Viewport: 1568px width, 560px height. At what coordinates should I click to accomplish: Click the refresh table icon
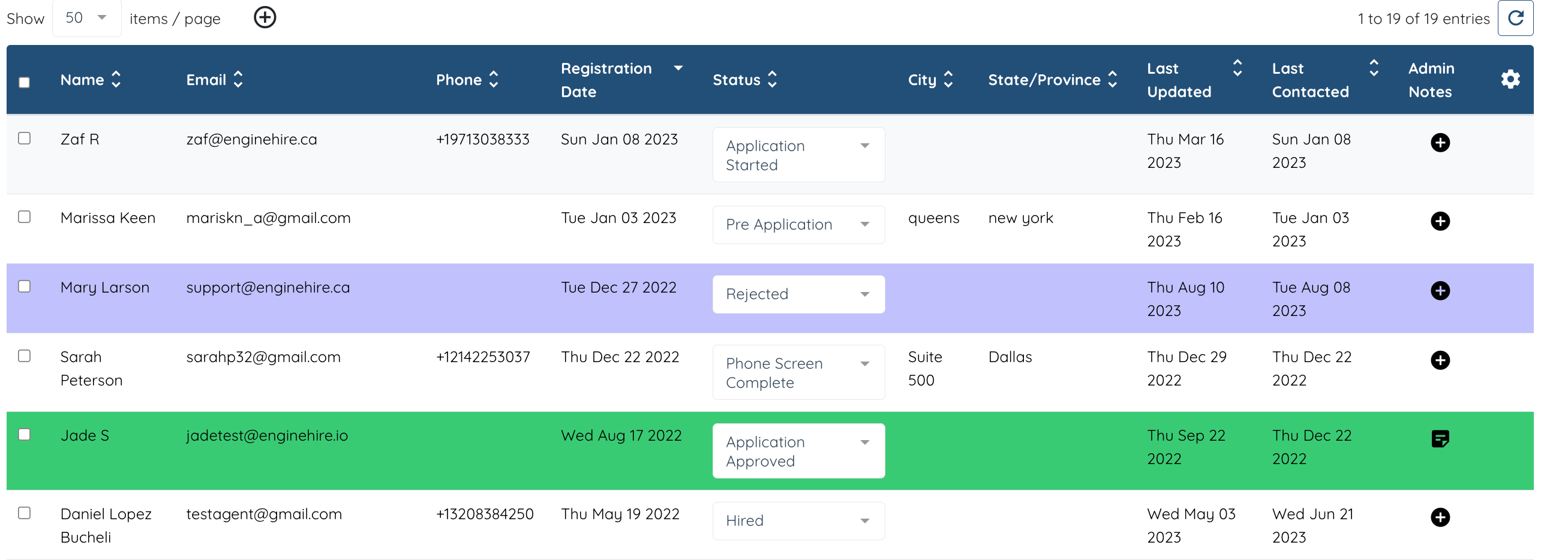pyautogui.click(x=1515, y=18)
